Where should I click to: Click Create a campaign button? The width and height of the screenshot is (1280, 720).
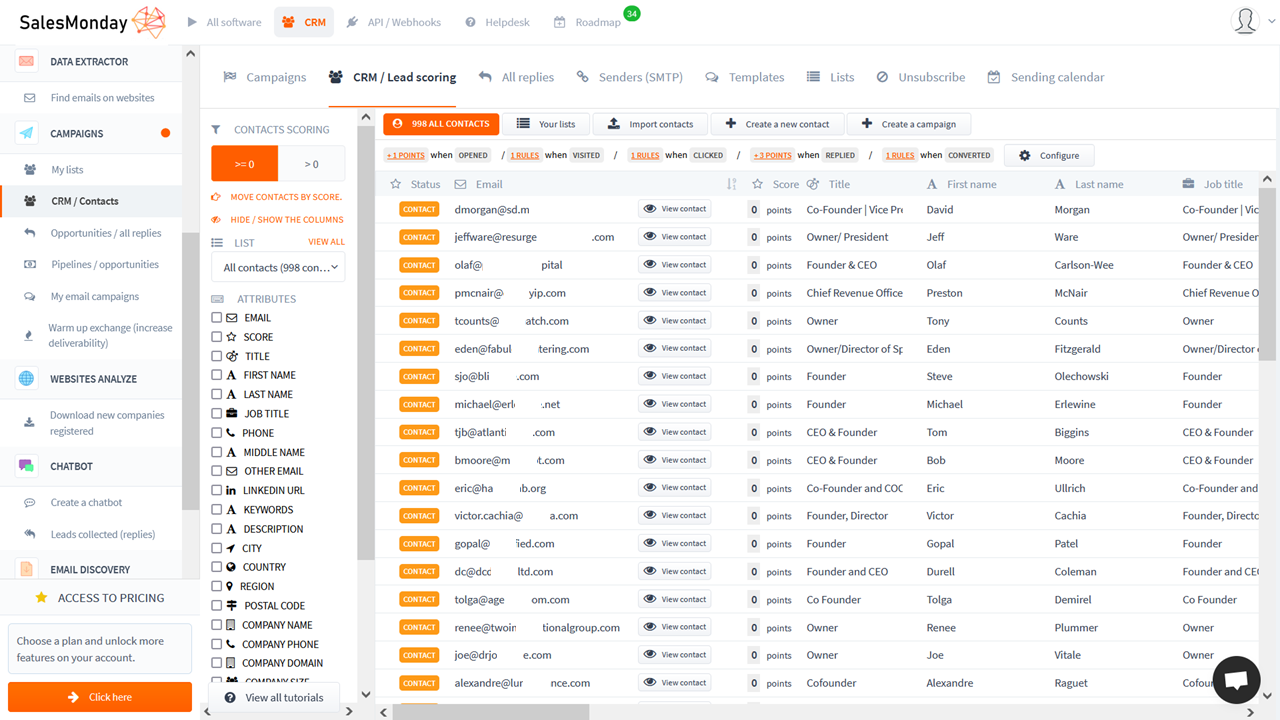point(909,124)
